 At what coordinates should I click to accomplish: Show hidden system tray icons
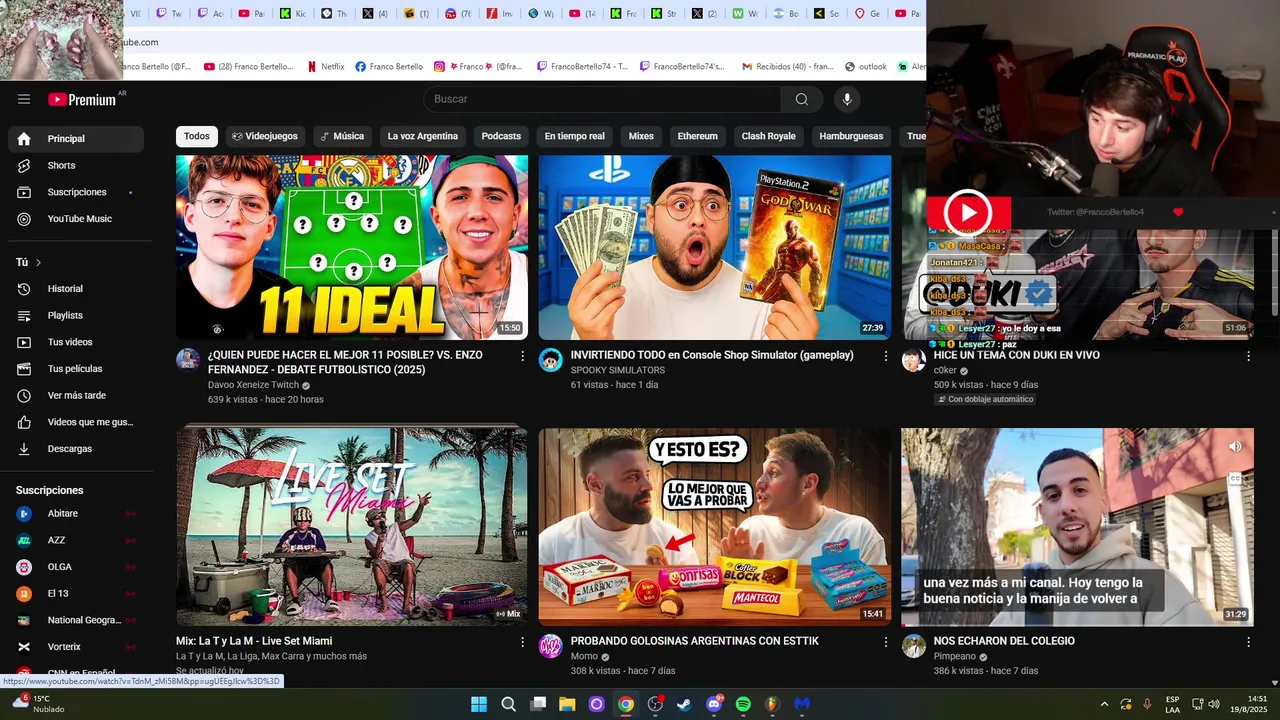pyautogui.click(x=1104, y=704)
